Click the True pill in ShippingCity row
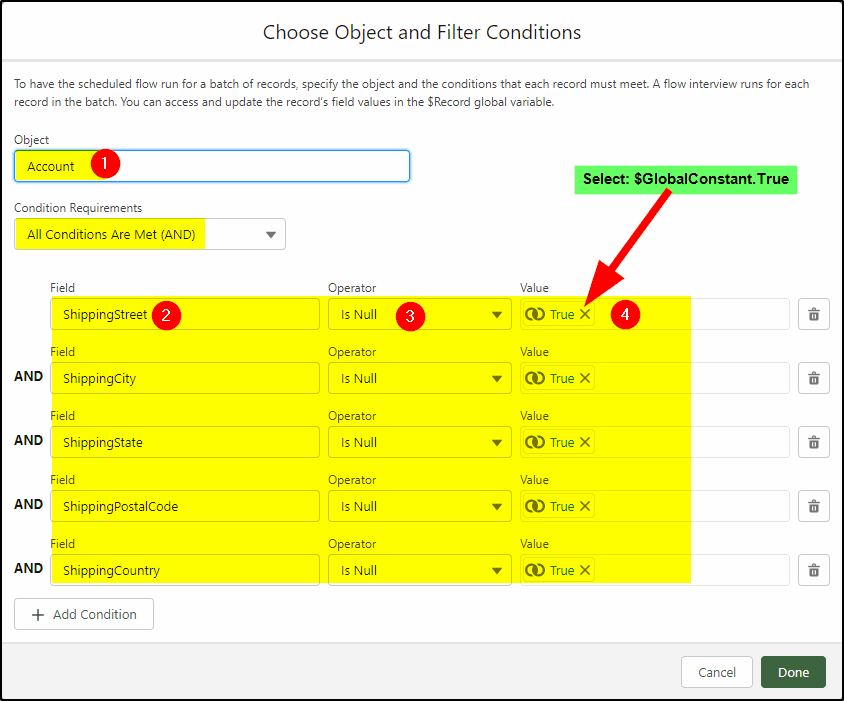Screen dimensions: 844x701 [558, 378]
